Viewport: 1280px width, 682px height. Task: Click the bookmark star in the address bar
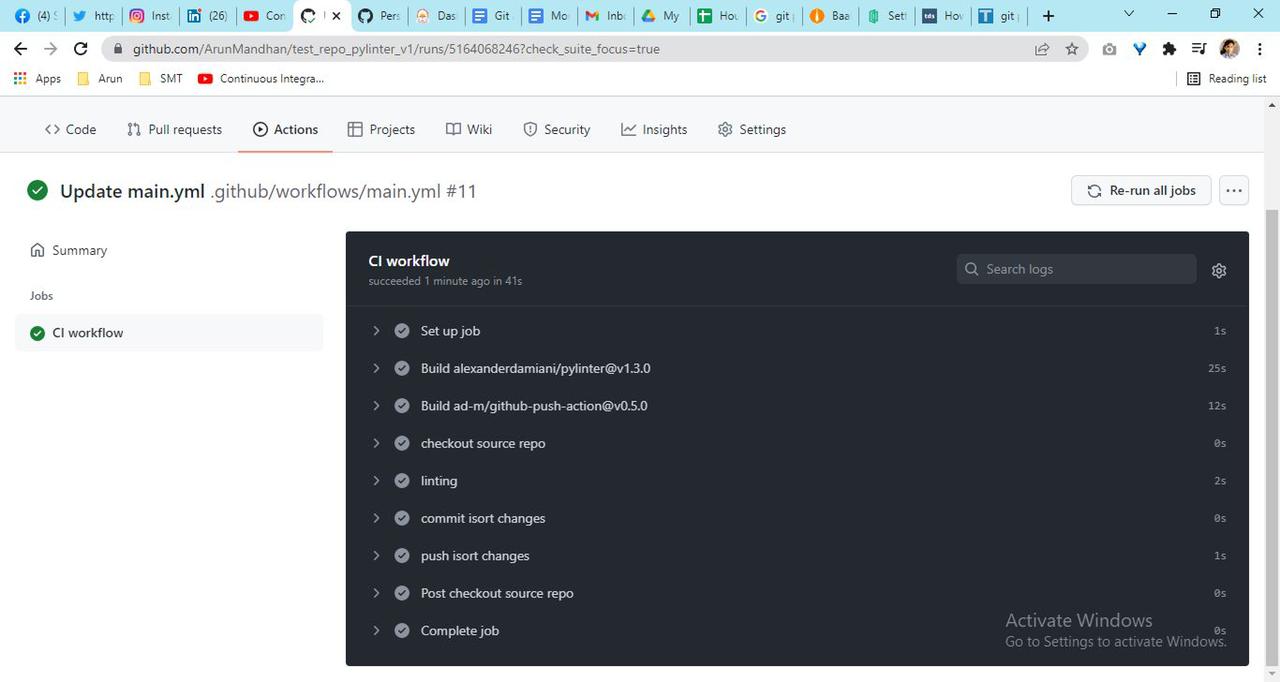1071,47
